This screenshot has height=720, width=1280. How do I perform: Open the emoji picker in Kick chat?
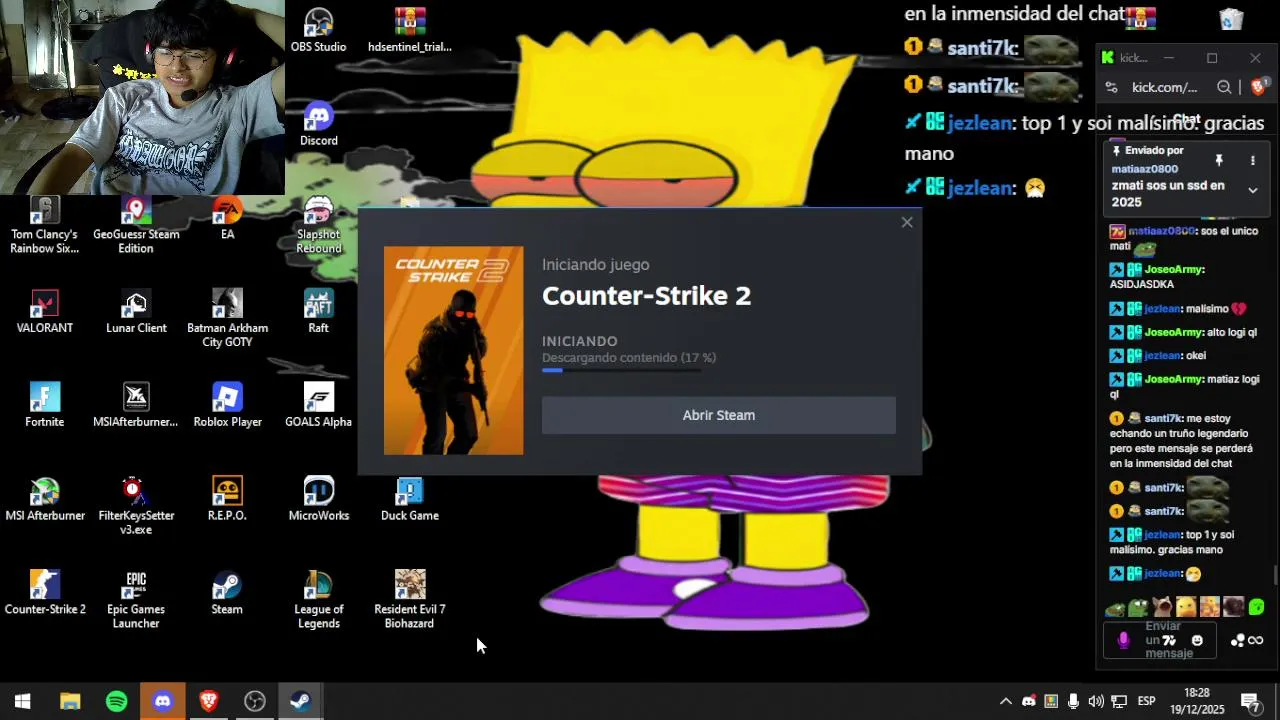tap(1197, 640)
